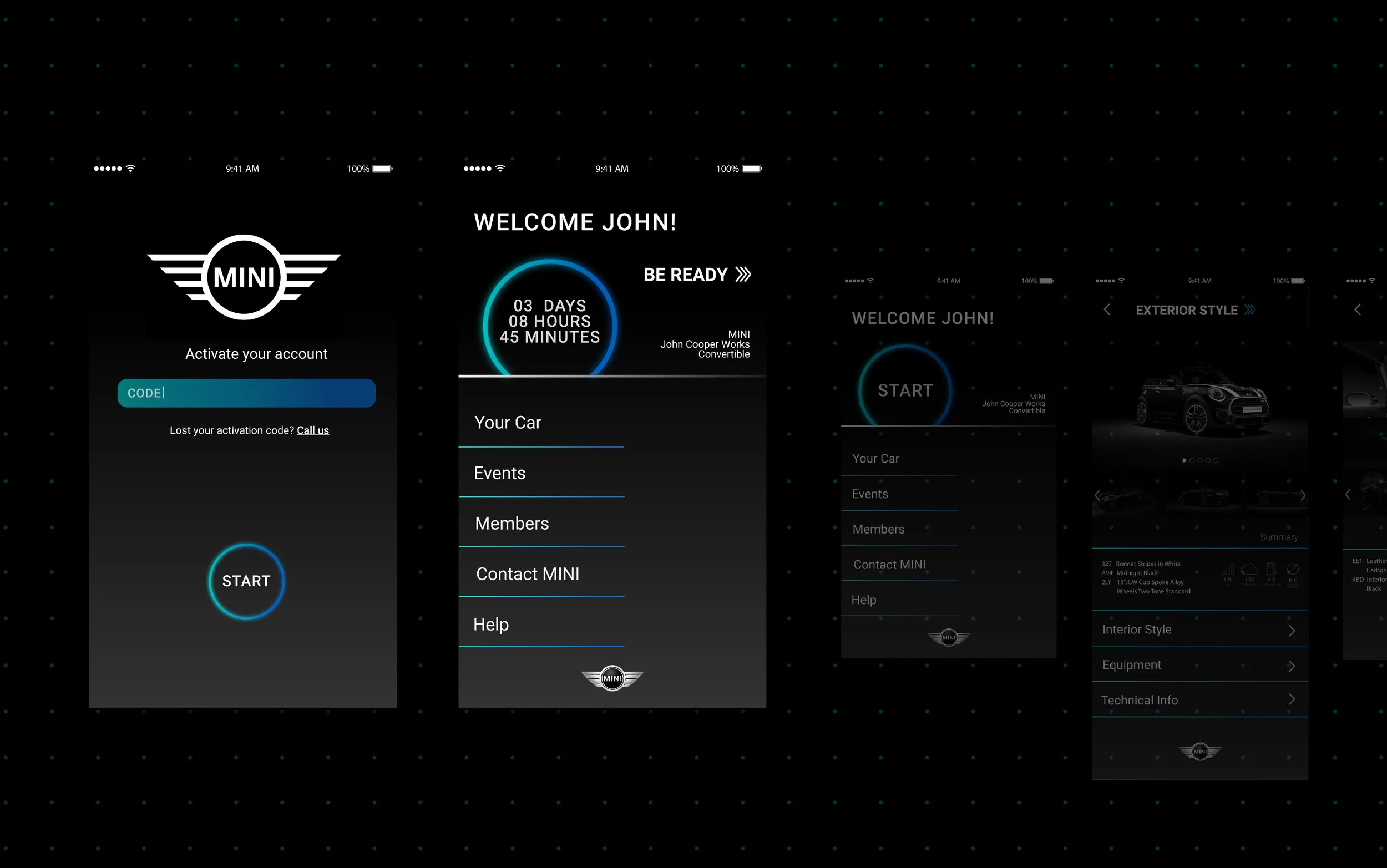Click 'John Cooper Works' car name on the bright welcome screen
This screenshot has height=868, width=1387.
705,344
